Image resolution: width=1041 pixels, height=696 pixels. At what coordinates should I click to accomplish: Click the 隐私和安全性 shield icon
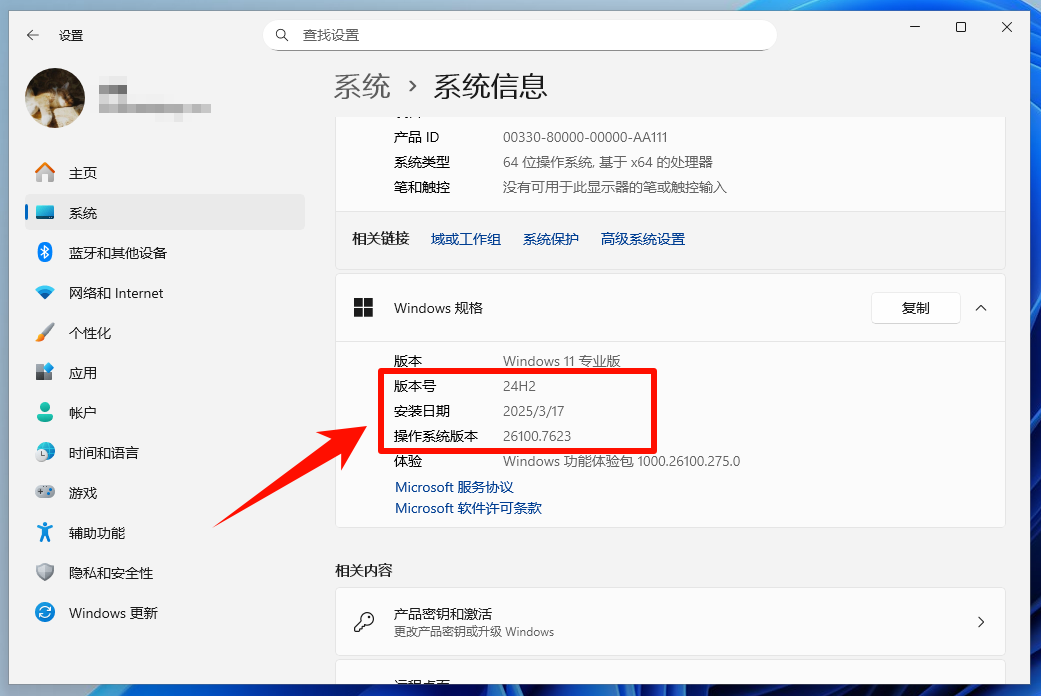[44, 572]
